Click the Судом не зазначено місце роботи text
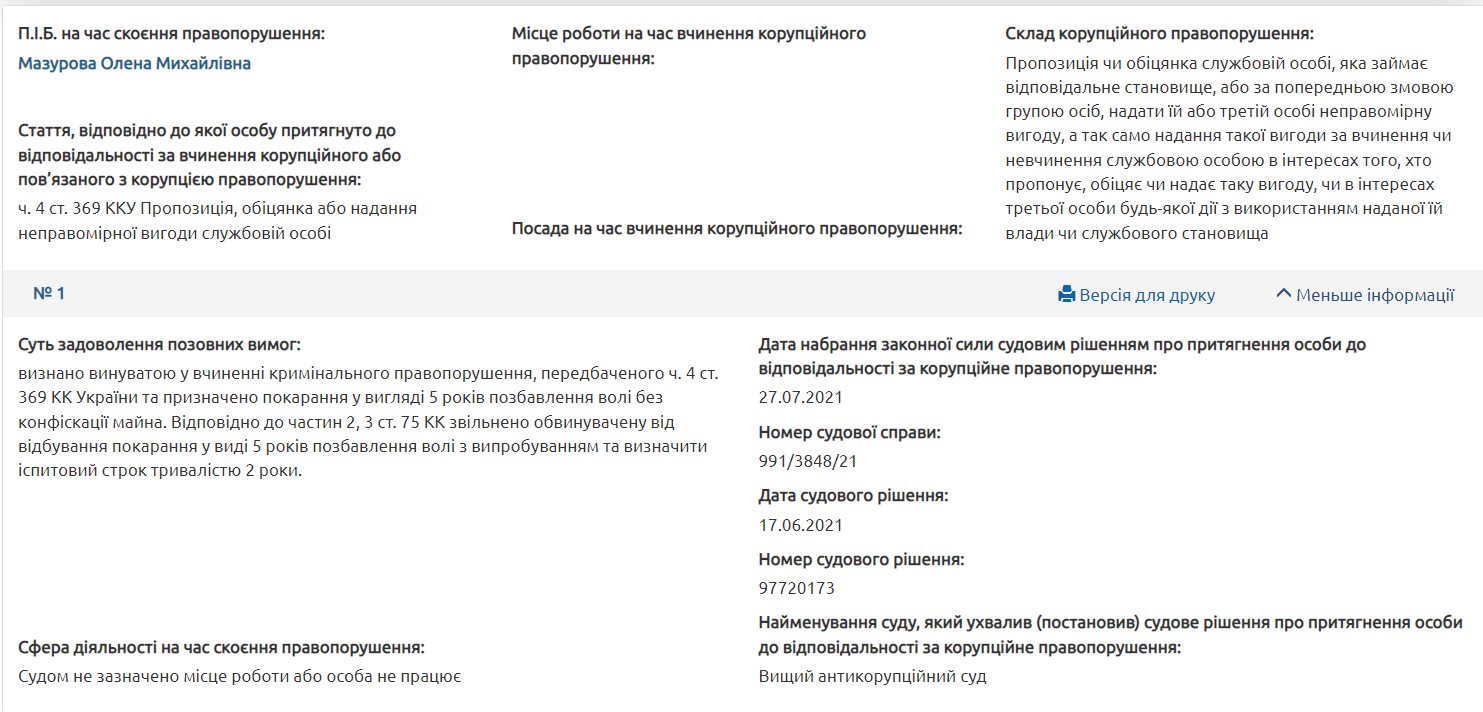The height and width of the screenshot is (712, 1483). [x=239, y=677]
